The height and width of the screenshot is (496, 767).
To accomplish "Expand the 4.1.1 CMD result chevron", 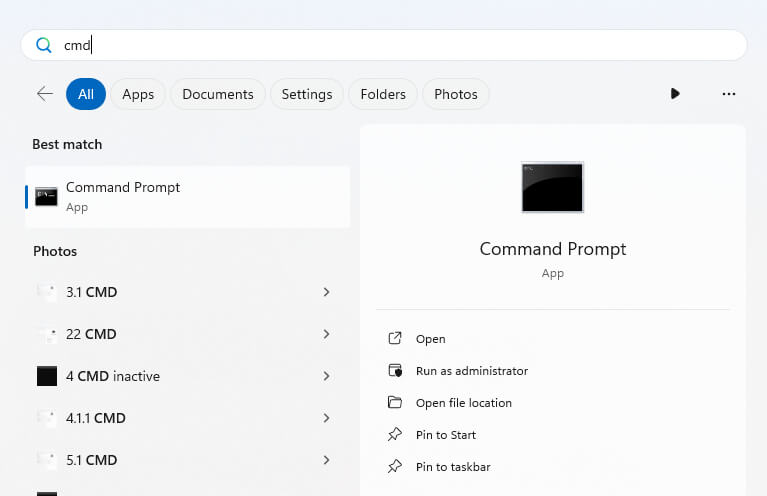I will tap(327, 418).
